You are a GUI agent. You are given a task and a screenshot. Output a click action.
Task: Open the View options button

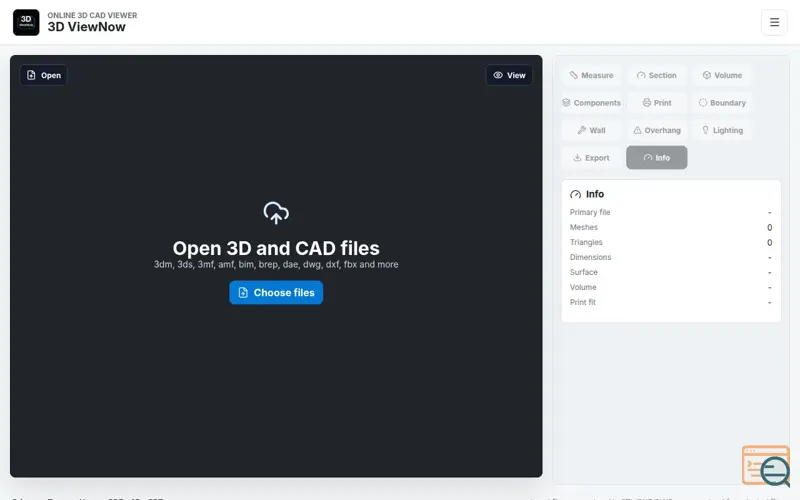point(509,75)
